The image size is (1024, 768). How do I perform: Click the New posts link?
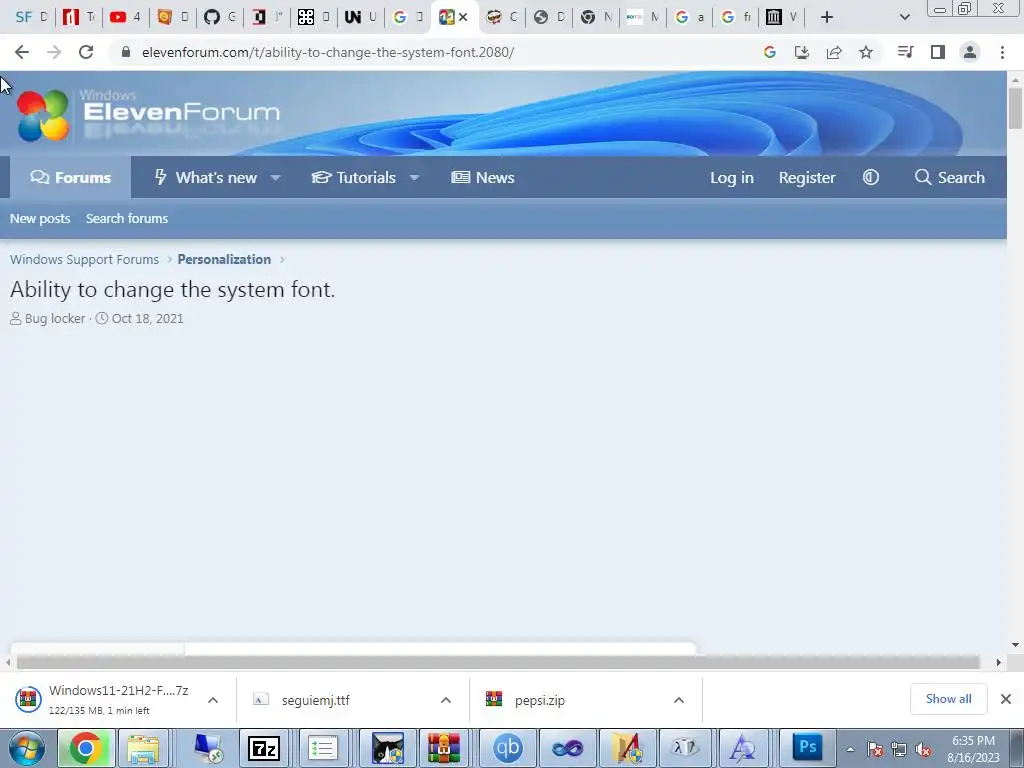click(x=40, y=219)
